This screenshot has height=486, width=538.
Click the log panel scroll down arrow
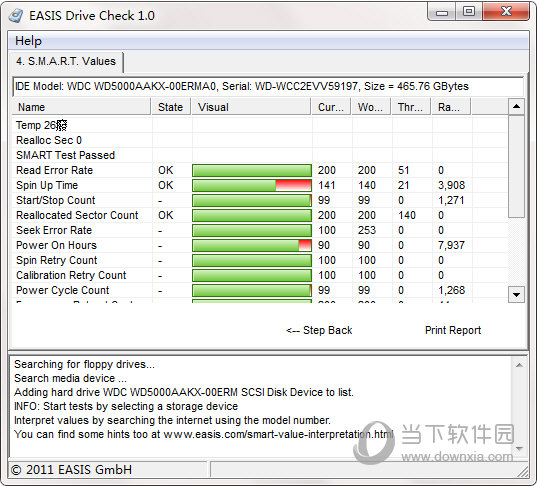click(x=519, y=448)
